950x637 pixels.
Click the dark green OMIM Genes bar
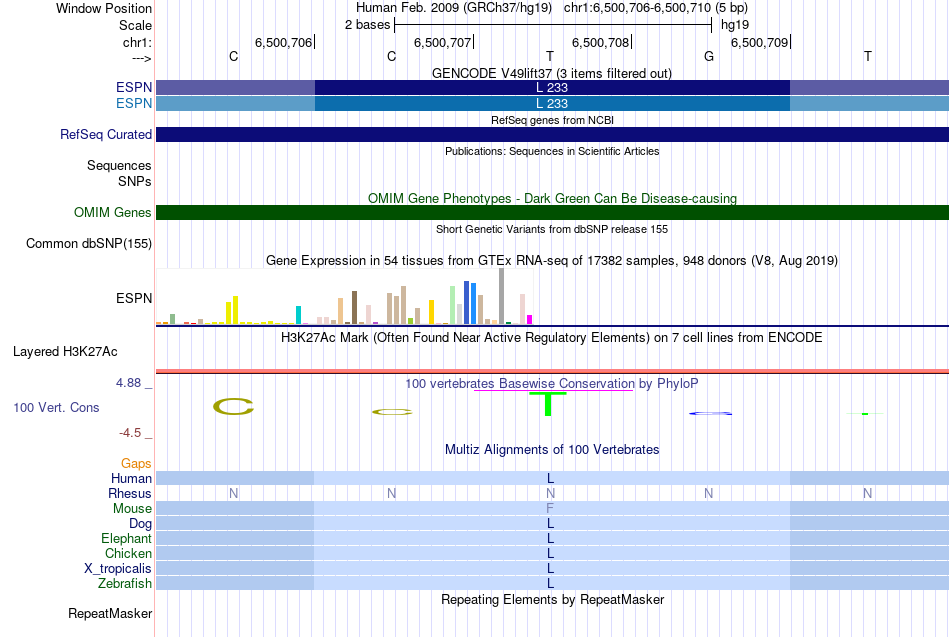coord(552,212)
